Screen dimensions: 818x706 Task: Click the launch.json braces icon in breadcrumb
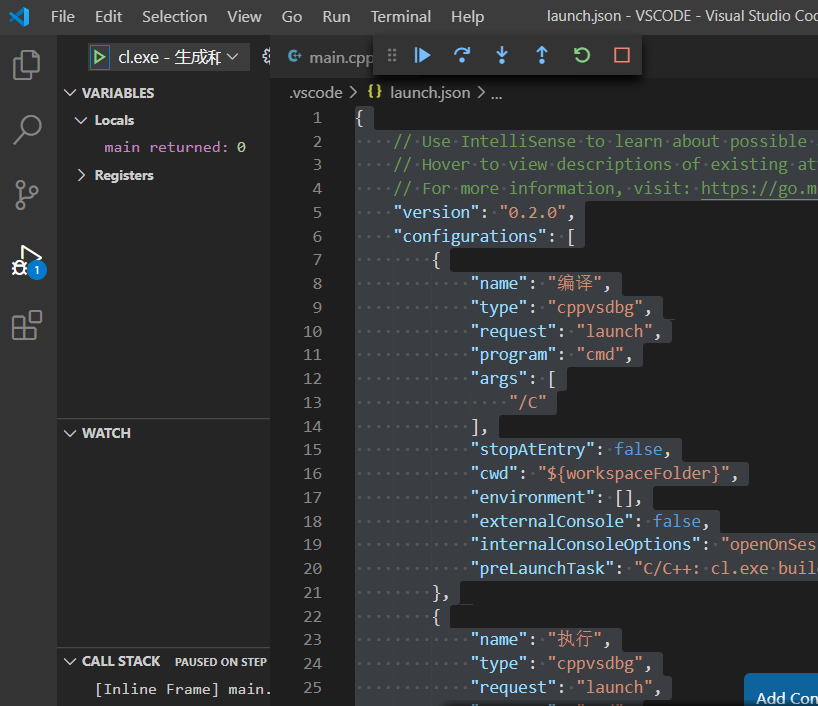coord(374,92)
